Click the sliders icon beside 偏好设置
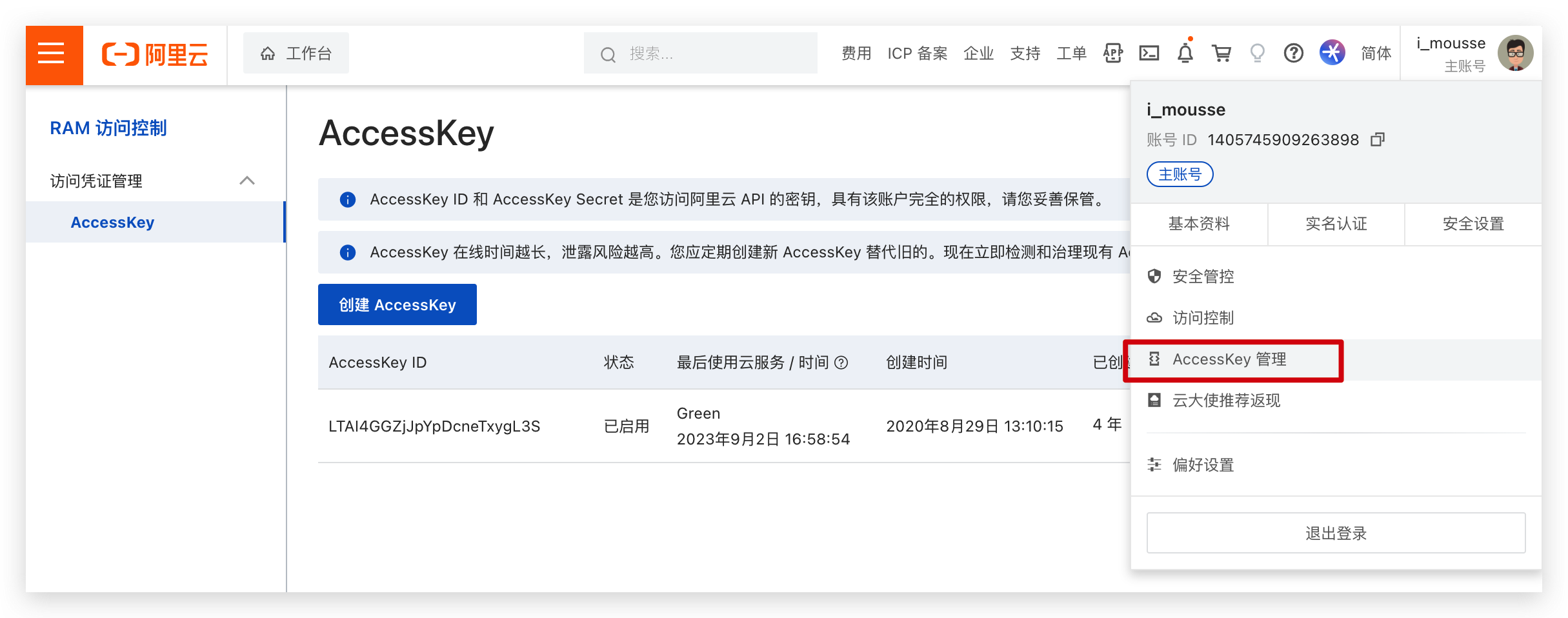The height and width of the screenshot is (618, 1568). pos(1154,464)
